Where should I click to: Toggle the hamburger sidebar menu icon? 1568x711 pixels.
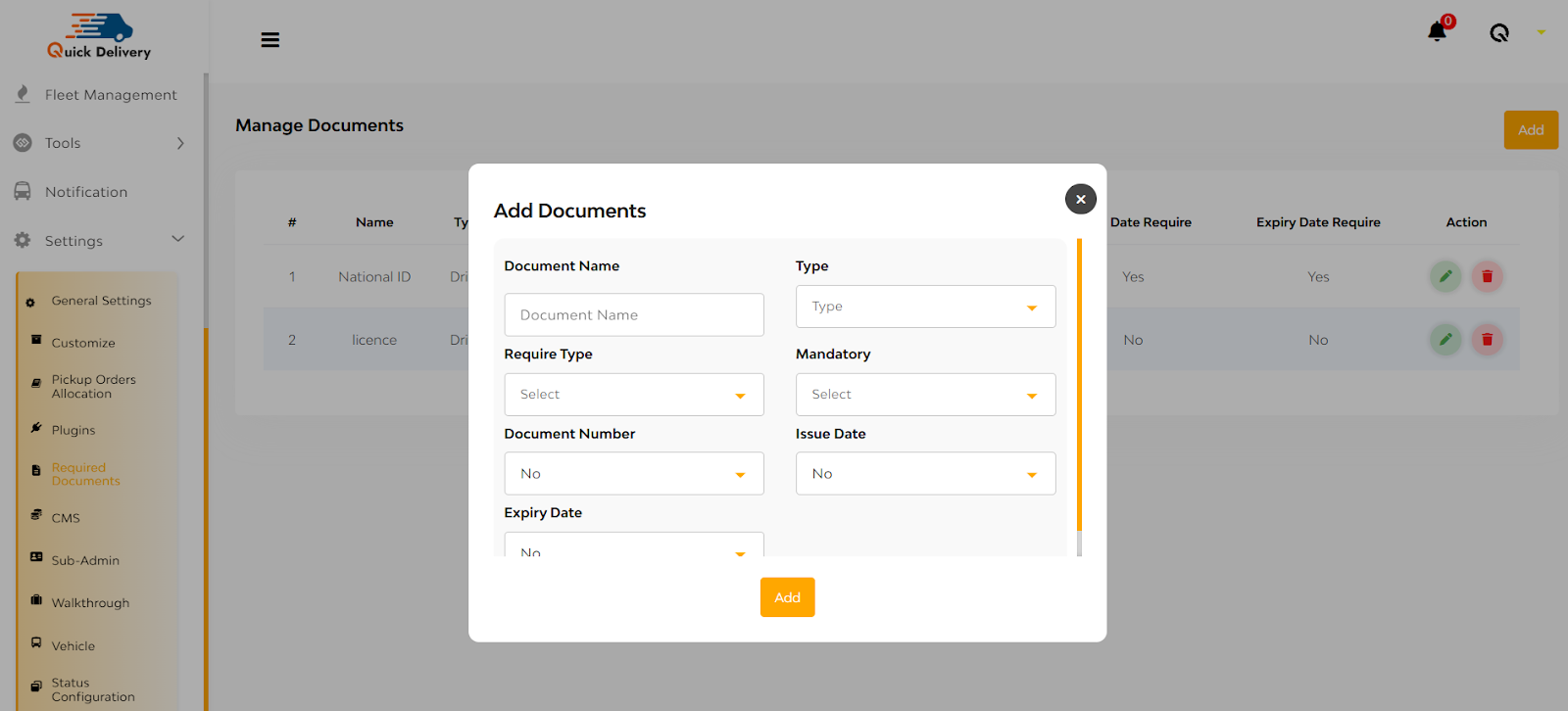tap(270, 40)
